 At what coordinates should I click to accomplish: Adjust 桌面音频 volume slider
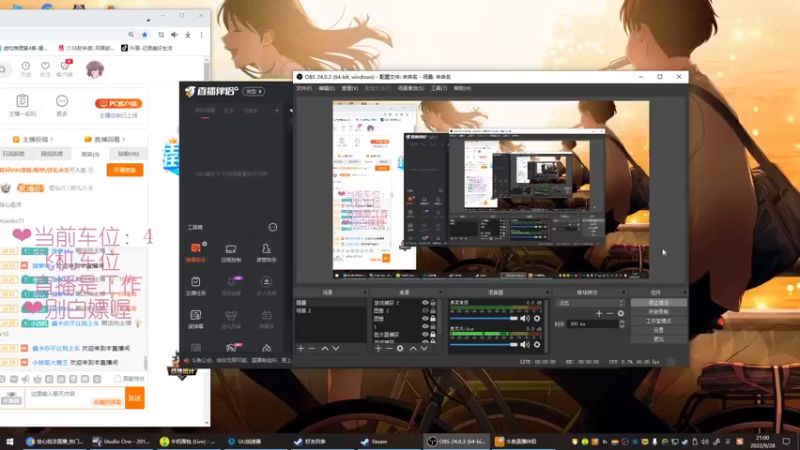[484, 318]
